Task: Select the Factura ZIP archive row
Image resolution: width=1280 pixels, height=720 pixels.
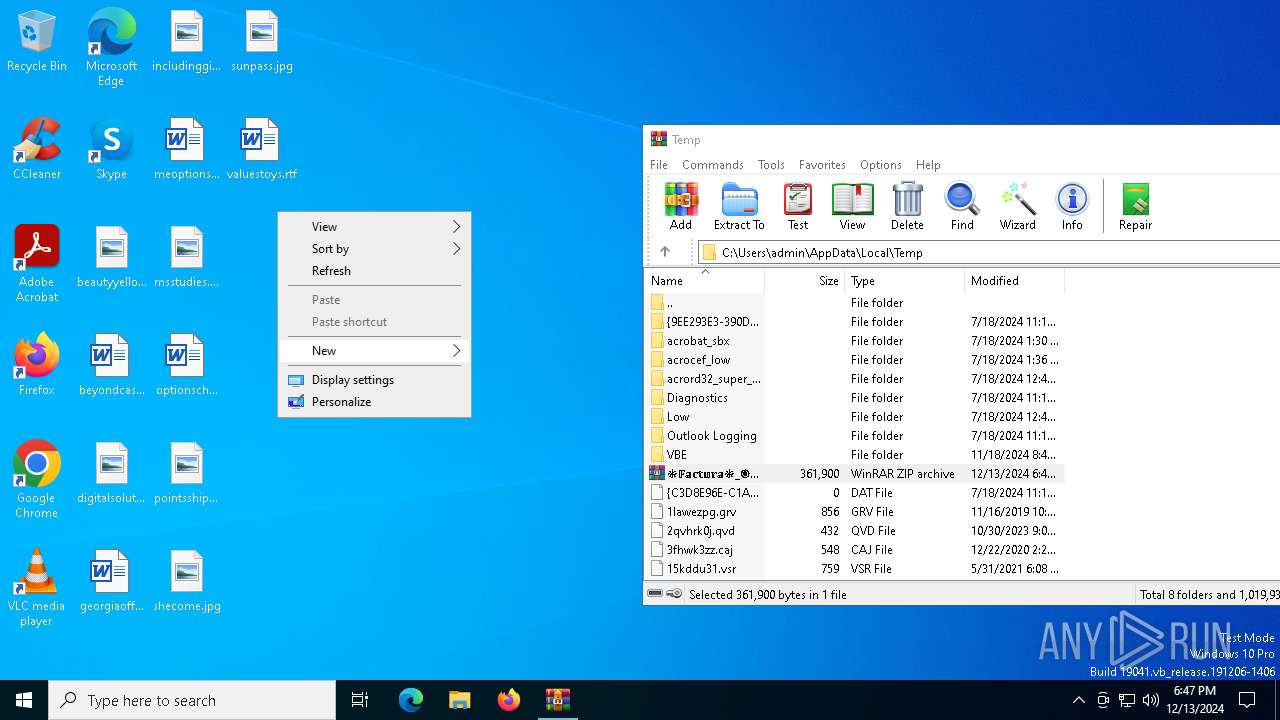Action: pyautogui.click(x=855, y=474)
